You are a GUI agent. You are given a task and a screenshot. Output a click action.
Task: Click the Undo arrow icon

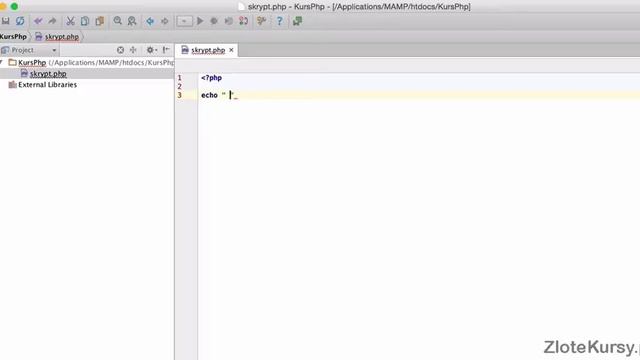[x=38, y=21]
